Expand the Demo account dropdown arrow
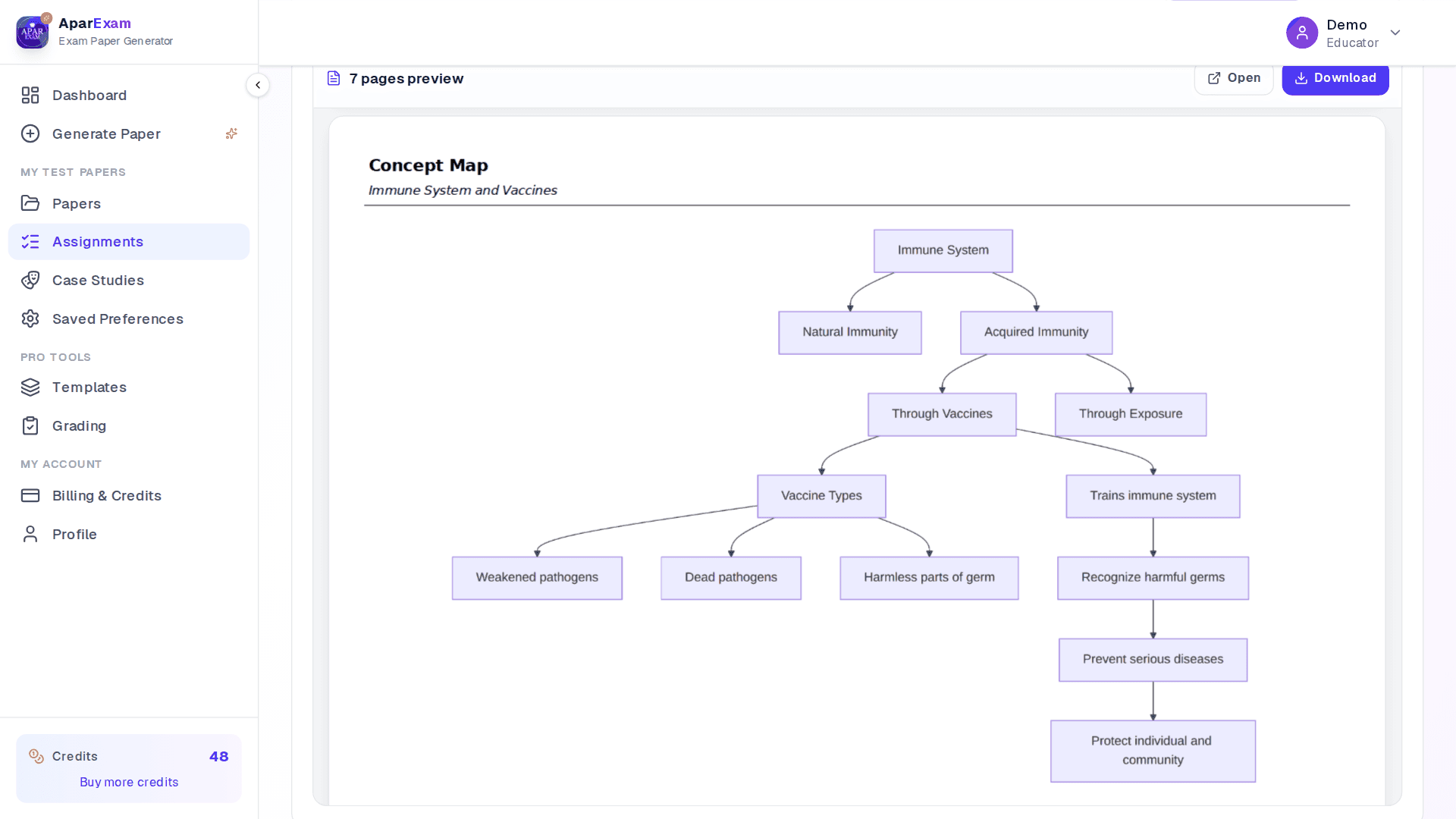Screen dimensions: 1456x819 (1395, 33)
